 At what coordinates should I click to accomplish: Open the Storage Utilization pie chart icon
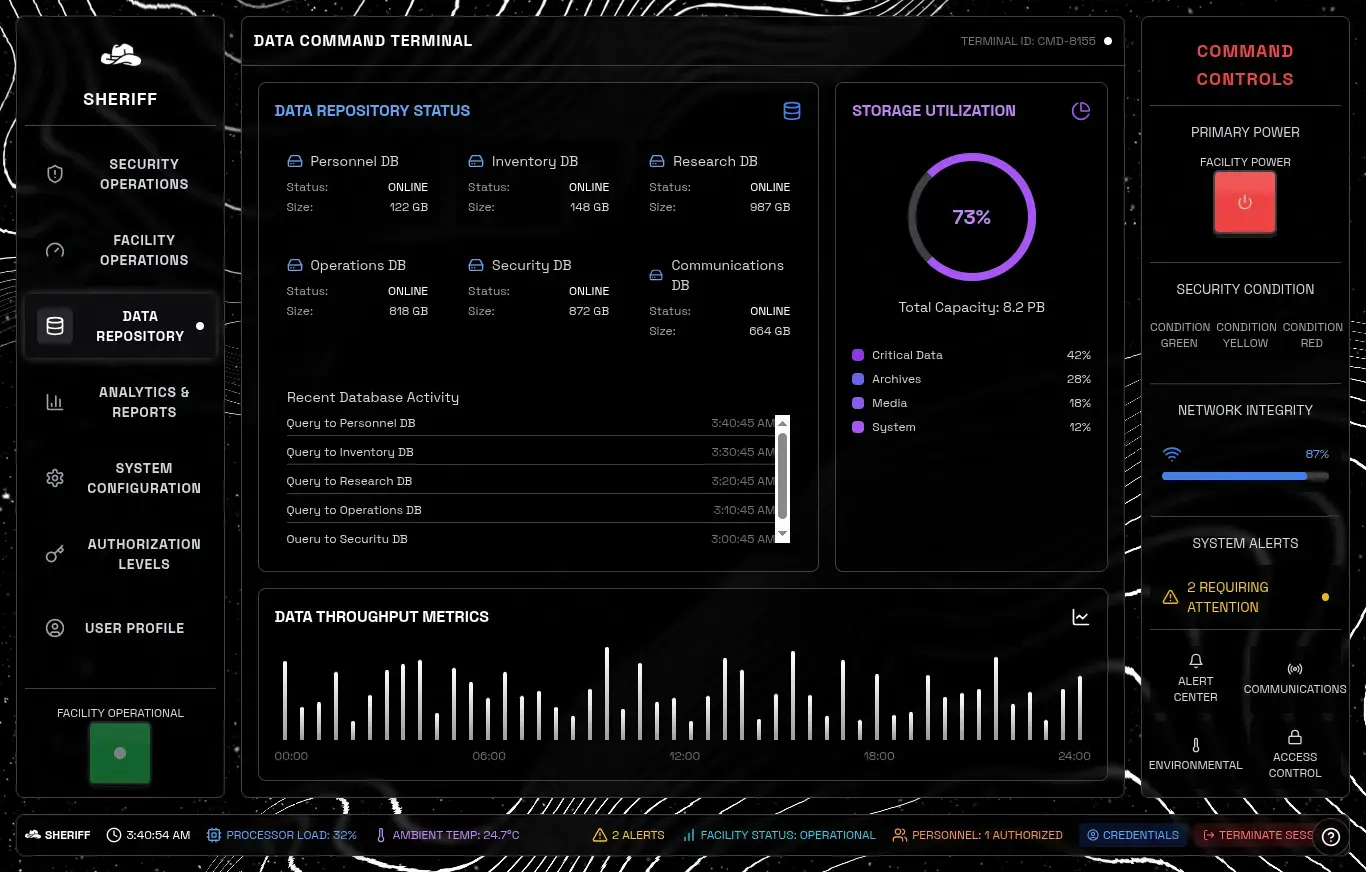[1081, 111]
